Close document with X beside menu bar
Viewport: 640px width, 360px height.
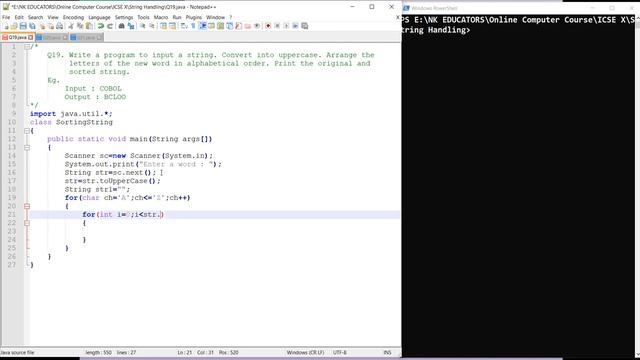point(398,17)
